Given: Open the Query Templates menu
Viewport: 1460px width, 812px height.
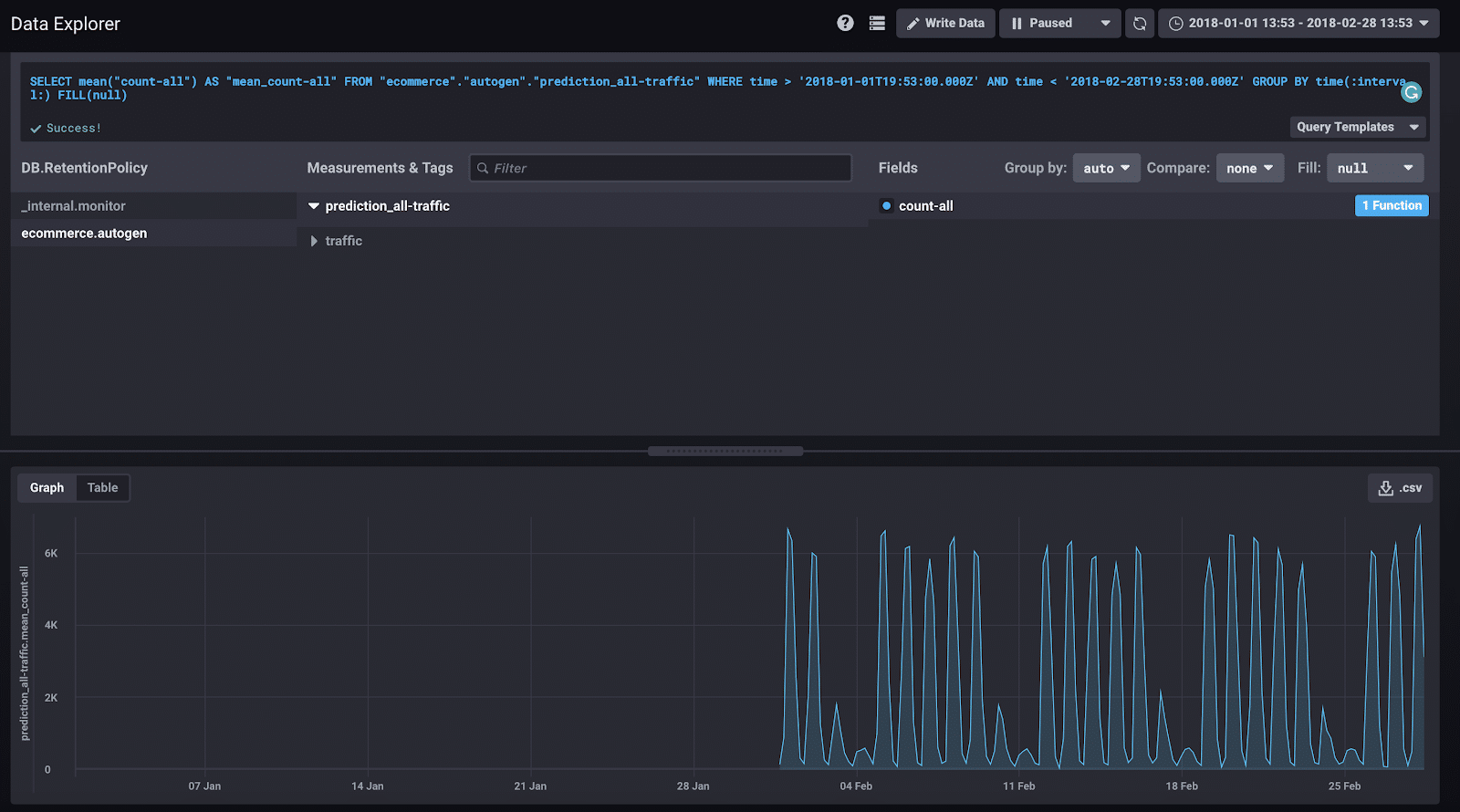Looking at the screenshot, I should coord(1357,127).
